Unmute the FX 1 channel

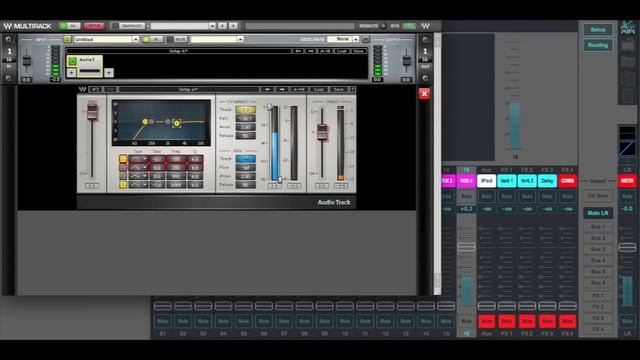pos(507,321)
